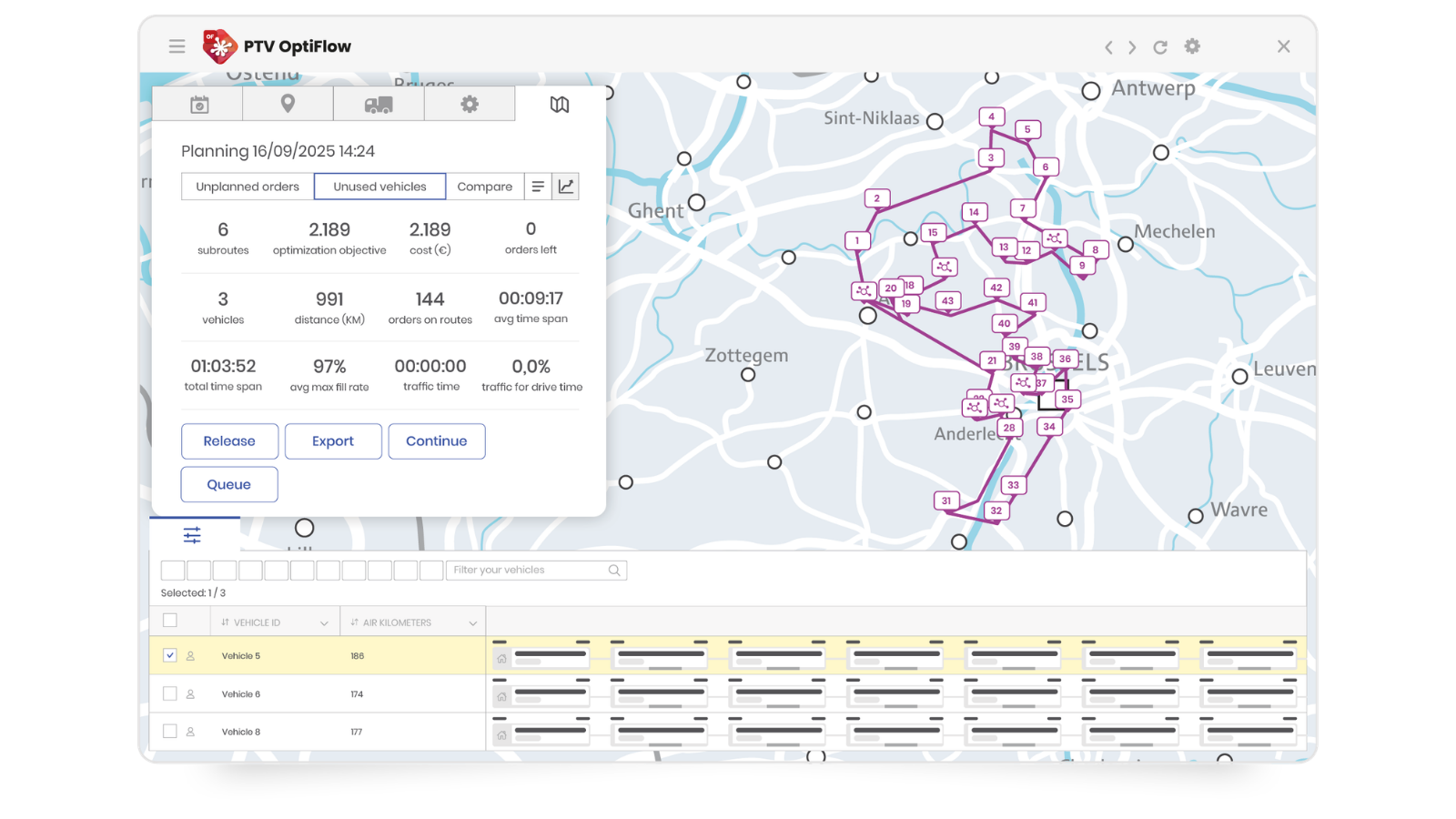The width and height of the screenshot is (1456, 819).
Task: Click the search magnifier in the vehicle filter
Action: [x=614, y=571]
